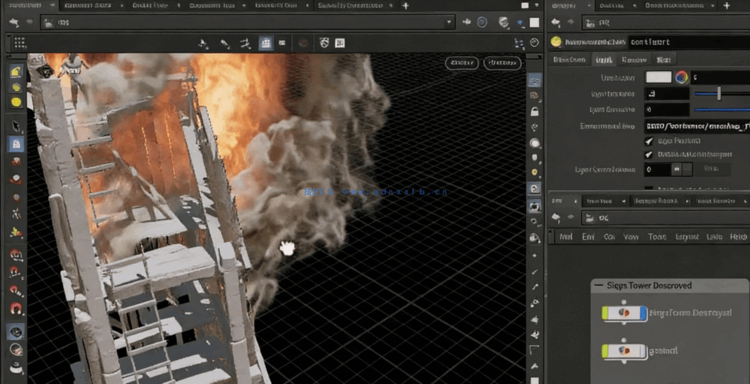The height and width of the screenshot is (384, 750).
Task: Open the Tools menu in network editor
Action: 657,237
